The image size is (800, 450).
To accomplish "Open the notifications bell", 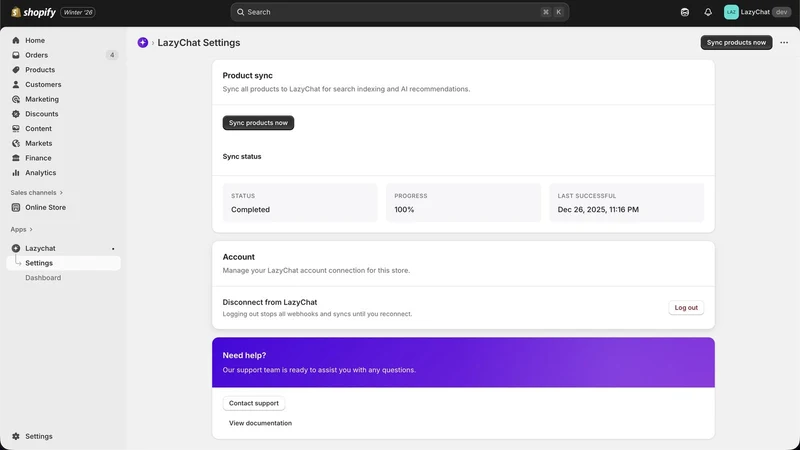I will click(708, 12).
